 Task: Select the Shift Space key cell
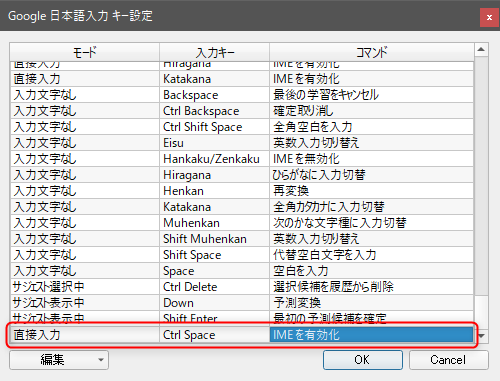(214, 255)
